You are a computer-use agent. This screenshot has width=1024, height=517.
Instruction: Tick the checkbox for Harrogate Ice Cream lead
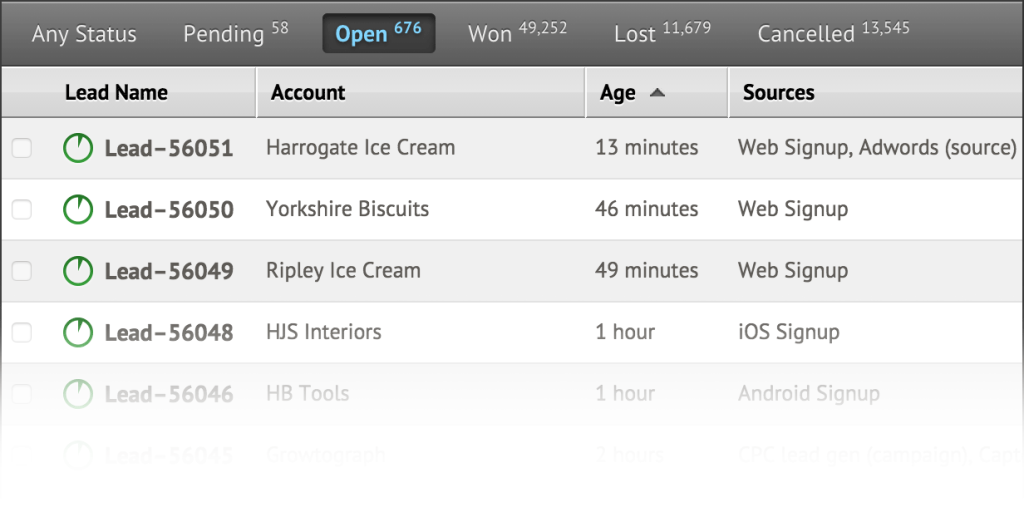pyautogui.click(x=22, y=148)
